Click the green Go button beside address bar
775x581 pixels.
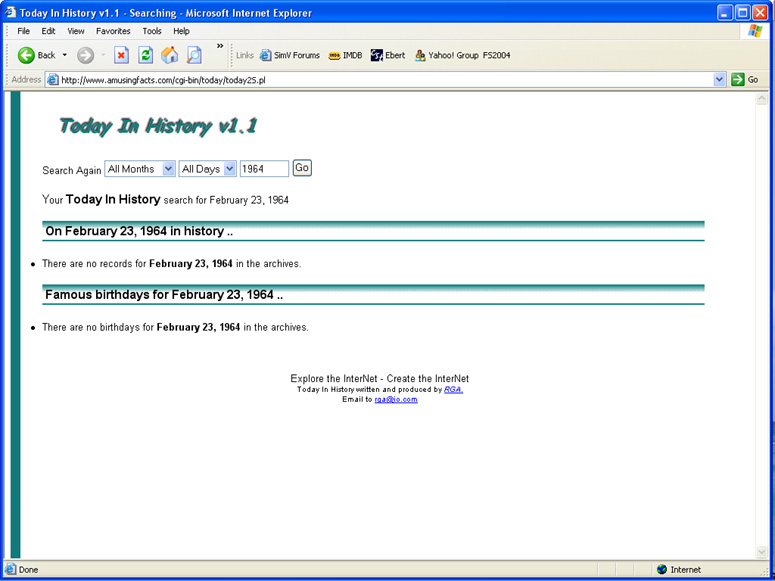pyautogui.click(x=745, y=80)
